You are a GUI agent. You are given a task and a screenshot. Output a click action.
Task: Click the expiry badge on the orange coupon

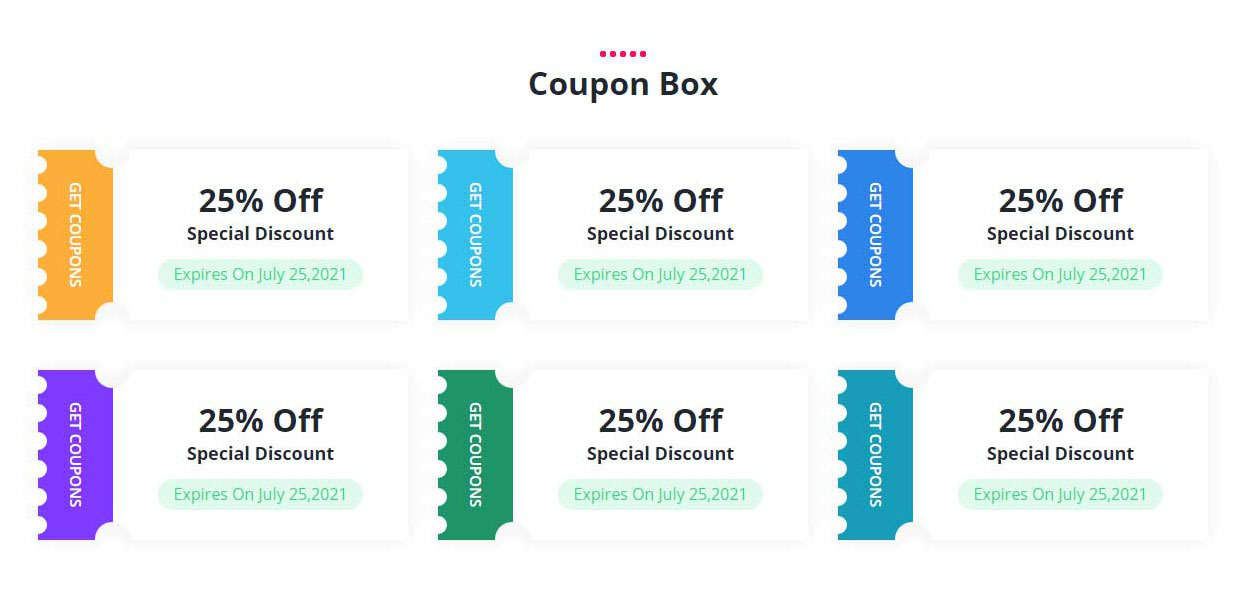tap(260, 274)
